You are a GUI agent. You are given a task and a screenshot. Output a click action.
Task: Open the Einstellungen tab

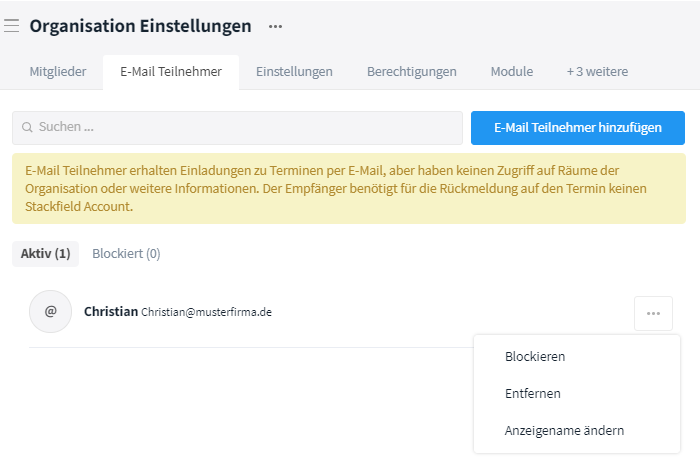[x=294, y=72]
